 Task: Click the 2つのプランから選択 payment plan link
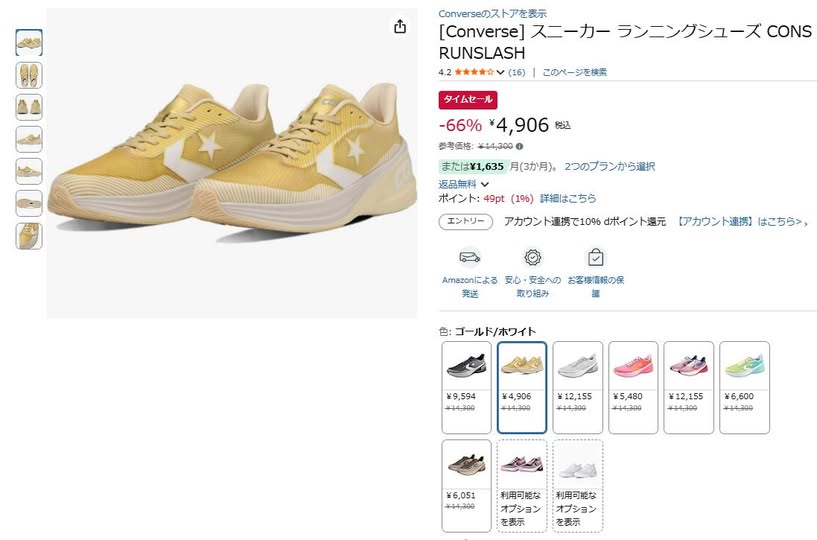click(x=610, y=166)
